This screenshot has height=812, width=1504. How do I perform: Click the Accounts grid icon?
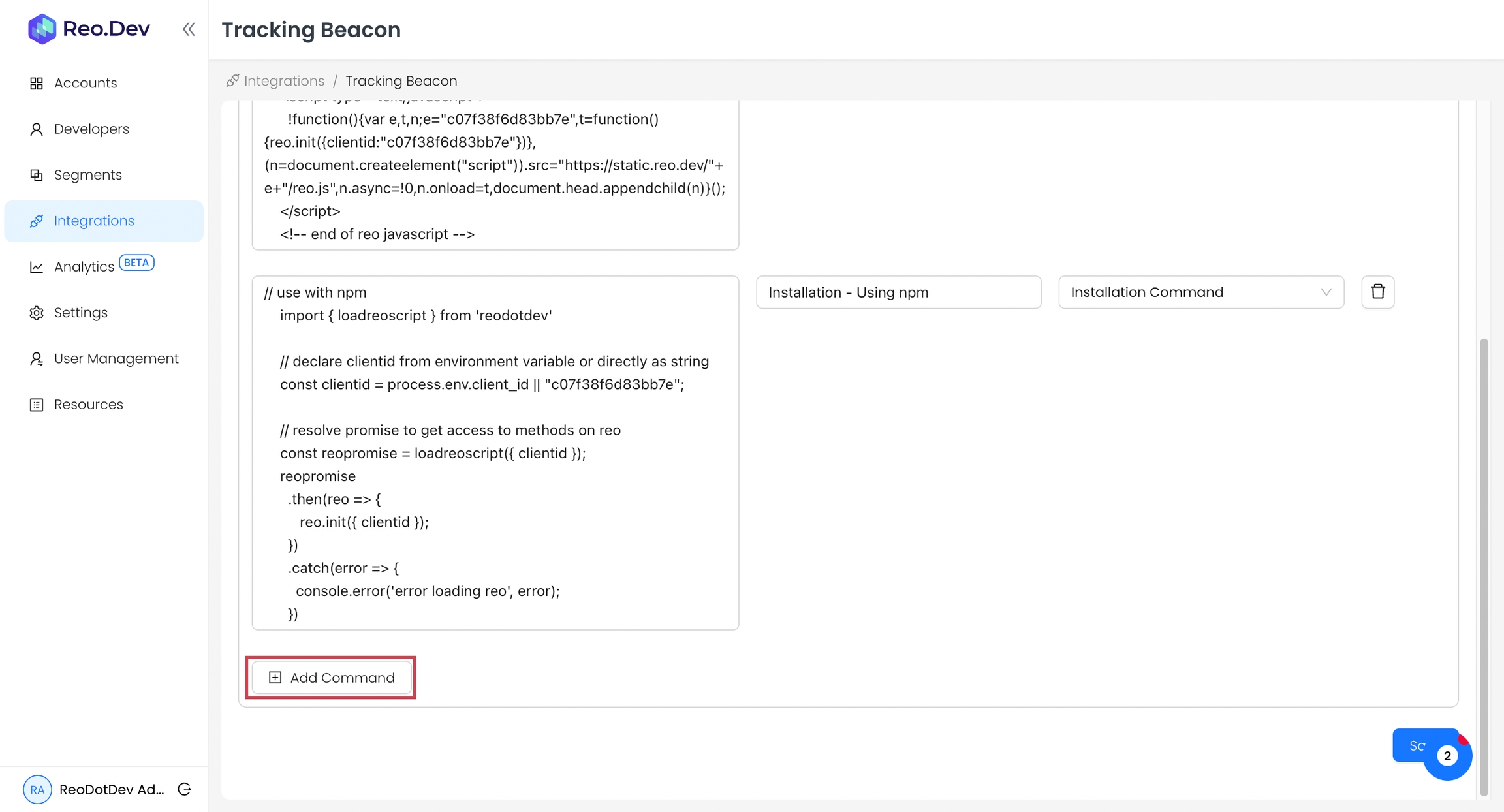37,84
